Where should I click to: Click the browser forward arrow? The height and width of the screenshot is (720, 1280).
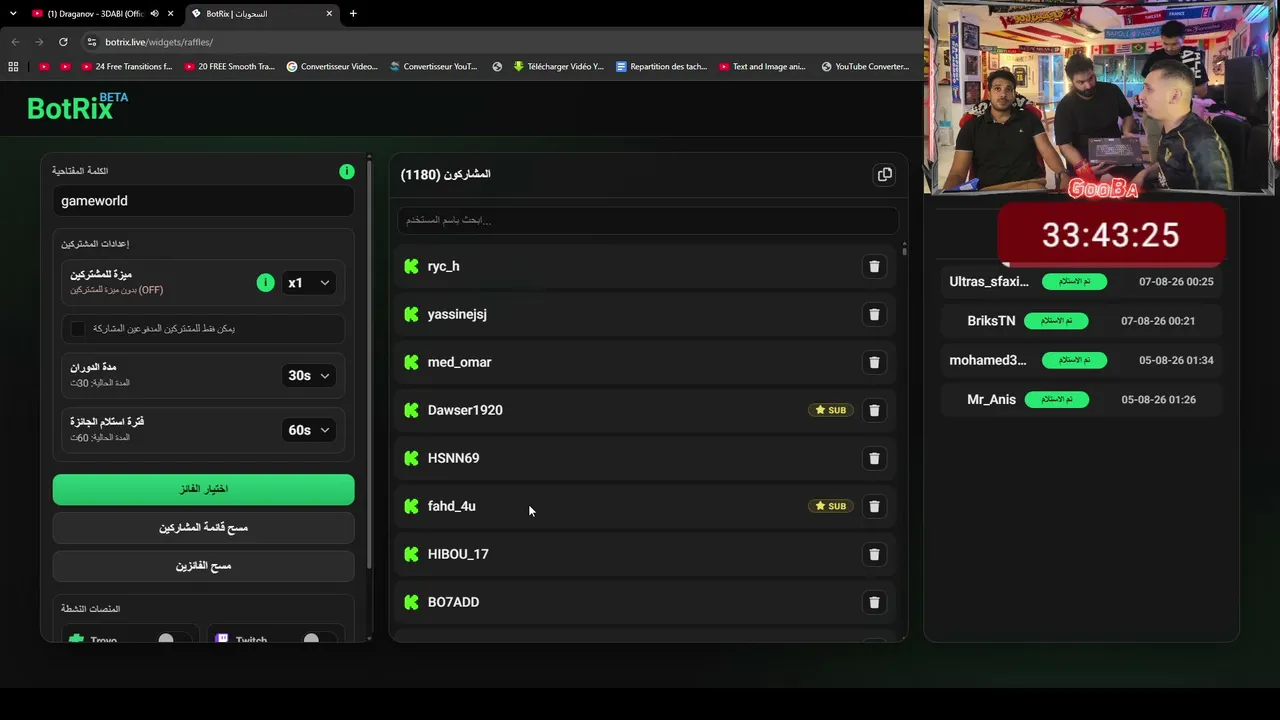39,42
